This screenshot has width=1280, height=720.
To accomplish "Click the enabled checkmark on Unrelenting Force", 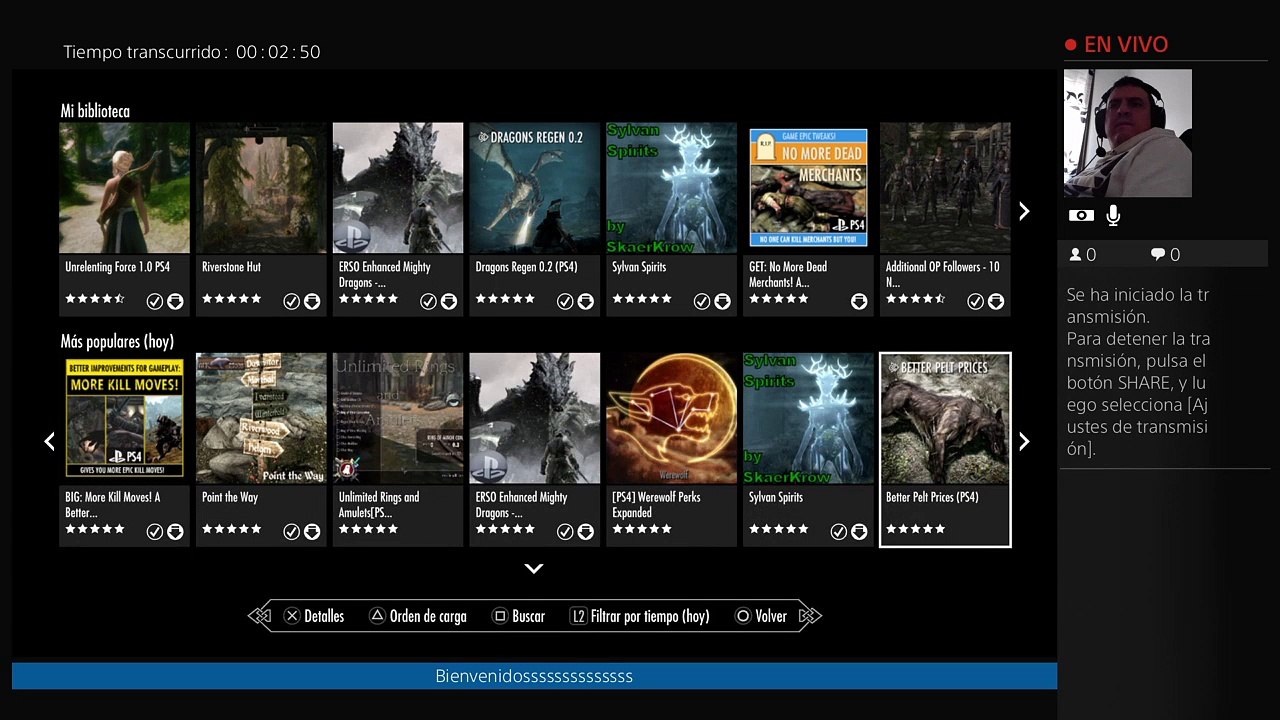I will pyautogui.click(x=155, y=301).
